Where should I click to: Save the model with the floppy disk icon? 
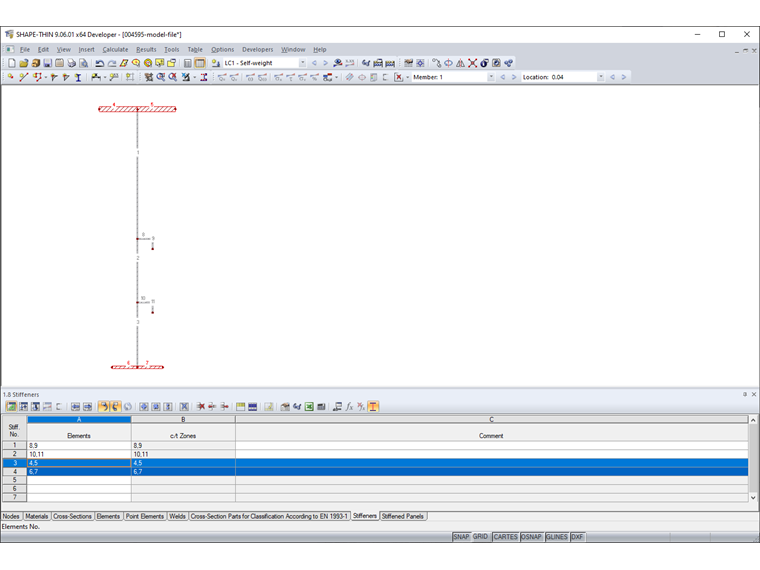click(48, 63)
